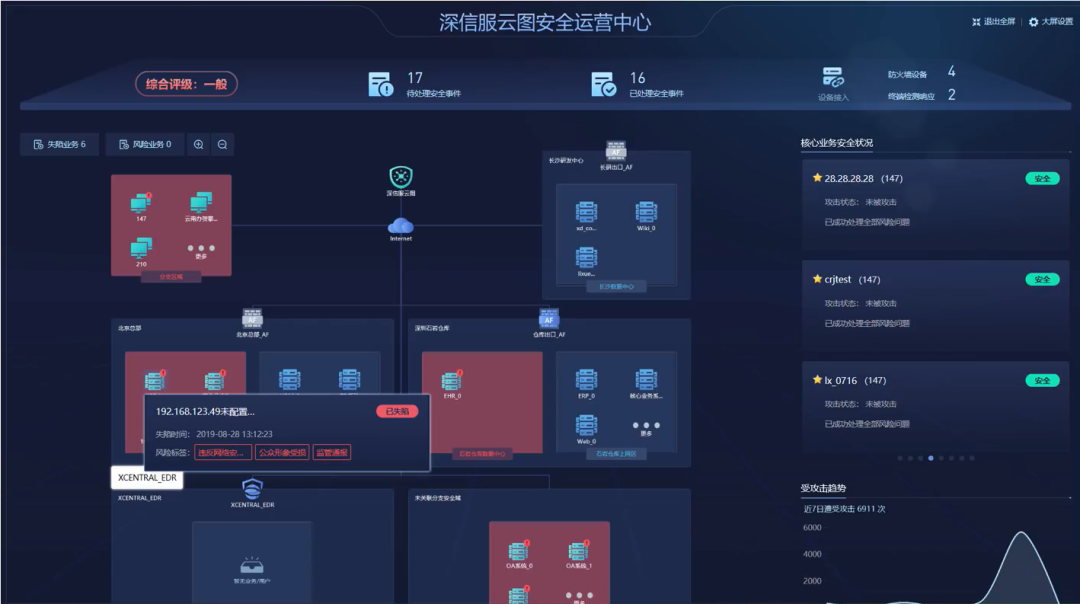Zoom in on the topology map

pos(198,145)
